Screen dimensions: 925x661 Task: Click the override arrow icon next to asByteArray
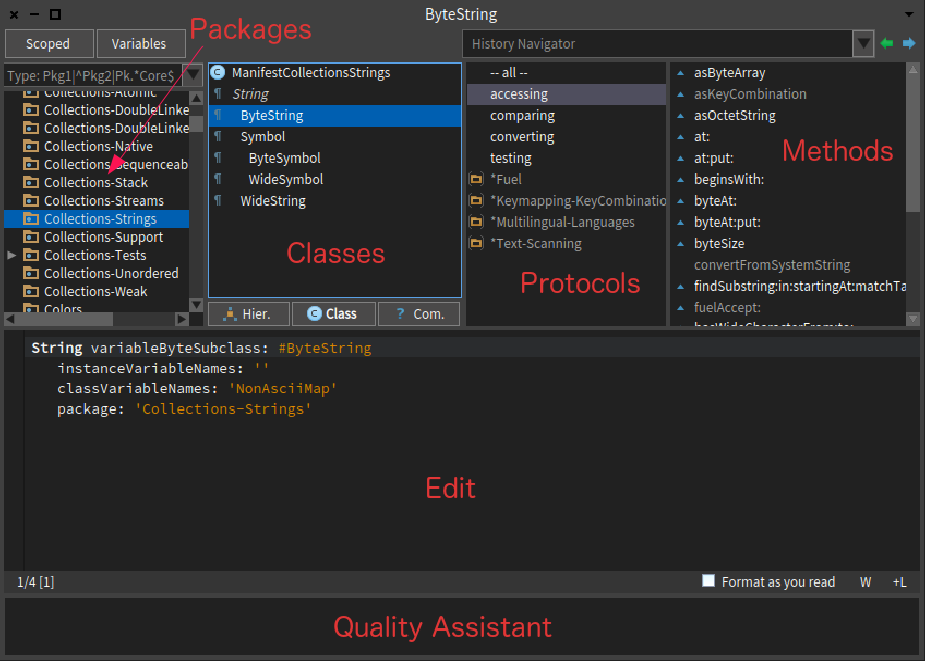680,73
